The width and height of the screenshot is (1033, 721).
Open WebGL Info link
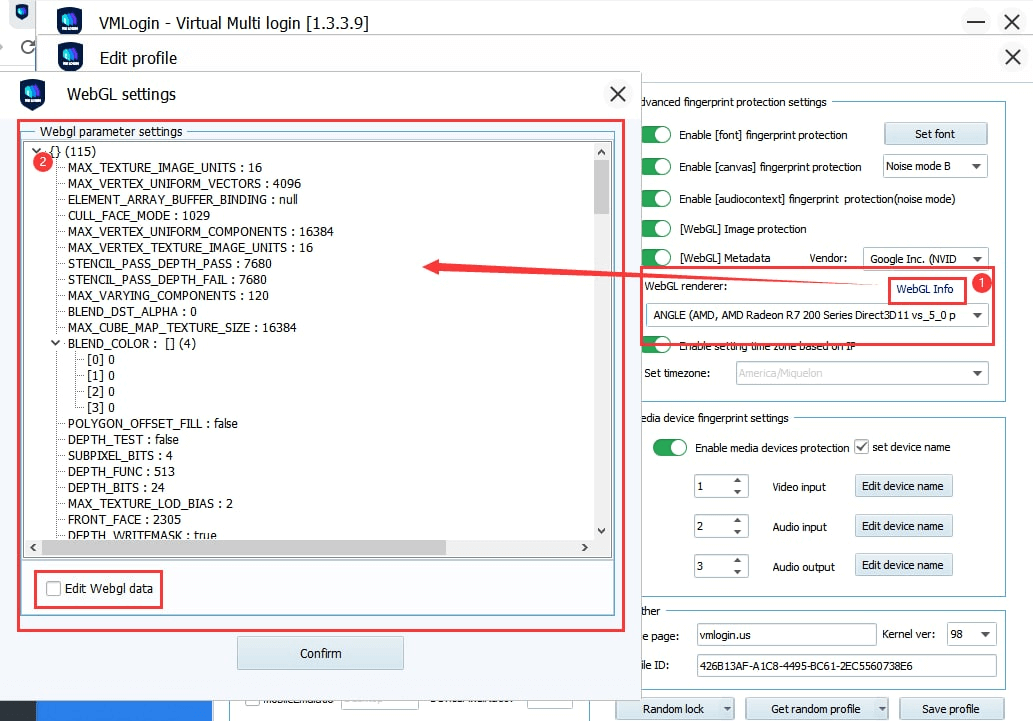pyautogui.click(x=924, y=289)
